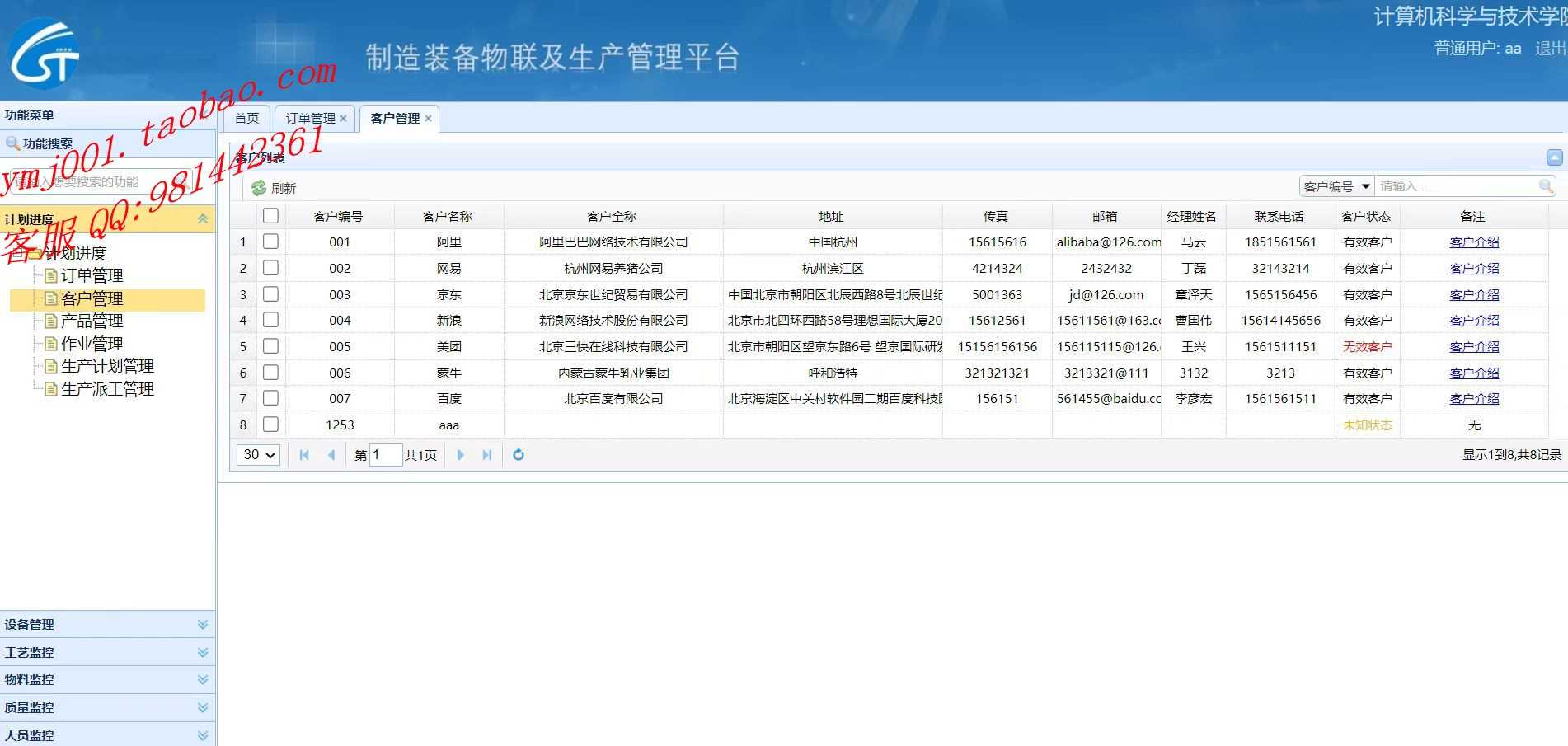Screen dimensions: 1568x746
Task: Check the row for customer 001 阿里
Action: (x=270, y=242)
